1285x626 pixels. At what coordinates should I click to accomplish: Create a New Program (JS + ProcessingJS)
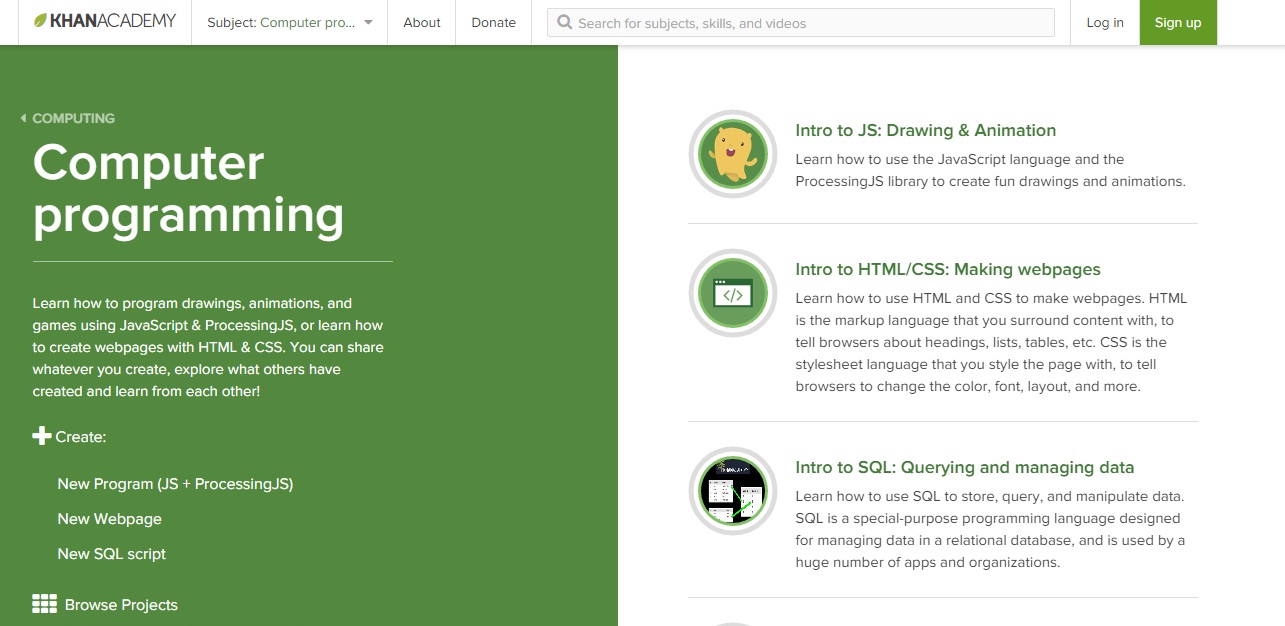tap(175, 484)
